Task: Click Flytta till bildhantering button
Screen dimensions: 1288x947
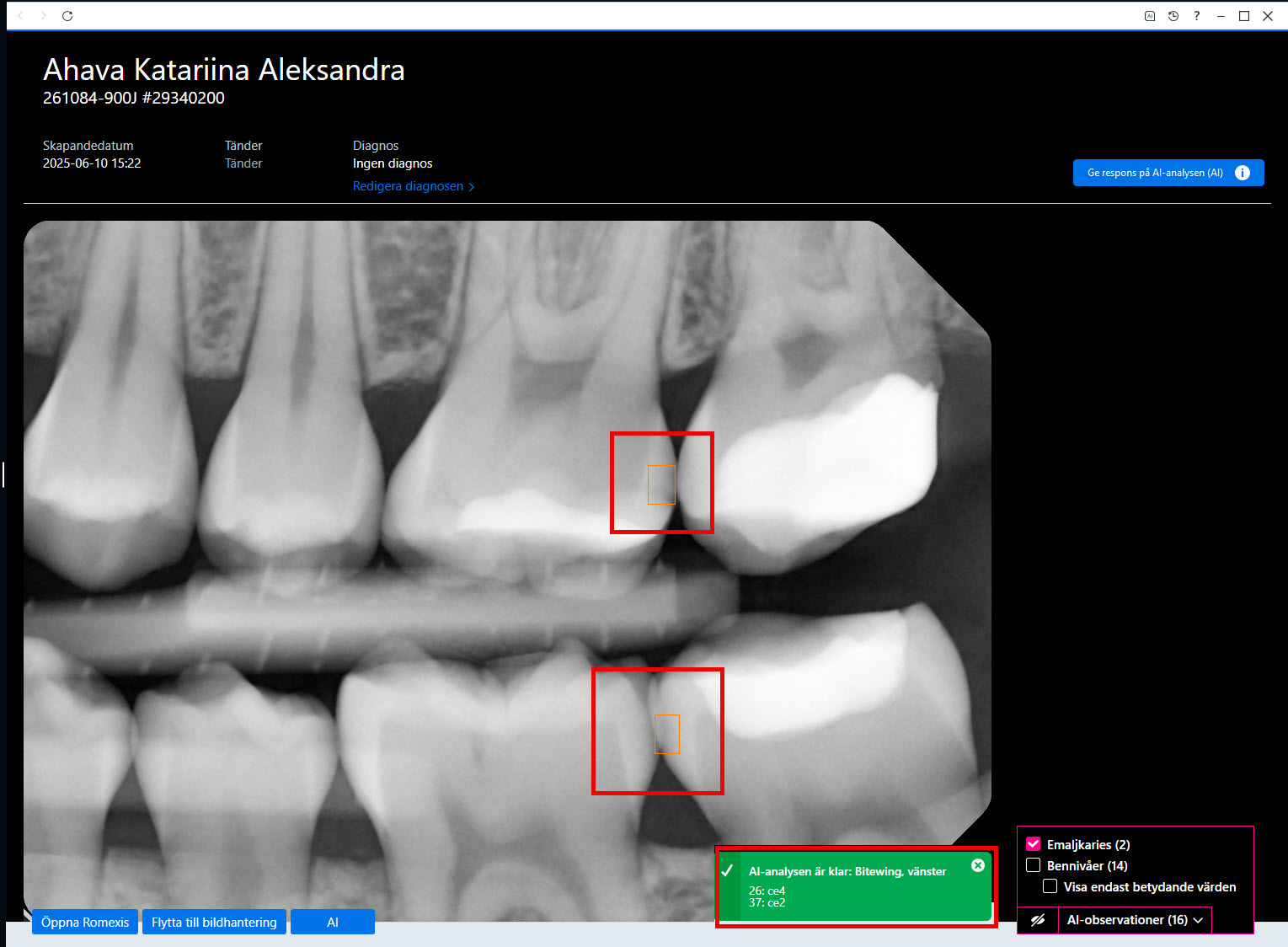Action: [x=214, y=922]
